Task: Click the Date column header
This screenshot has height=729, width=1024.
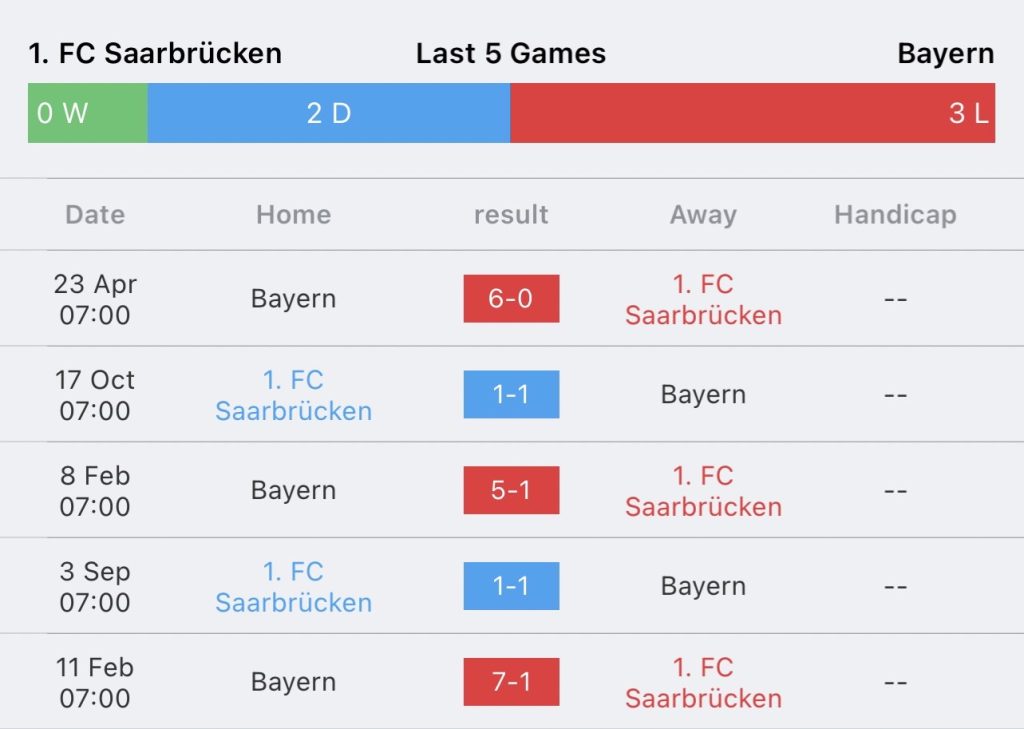Action: coord(95,214)
